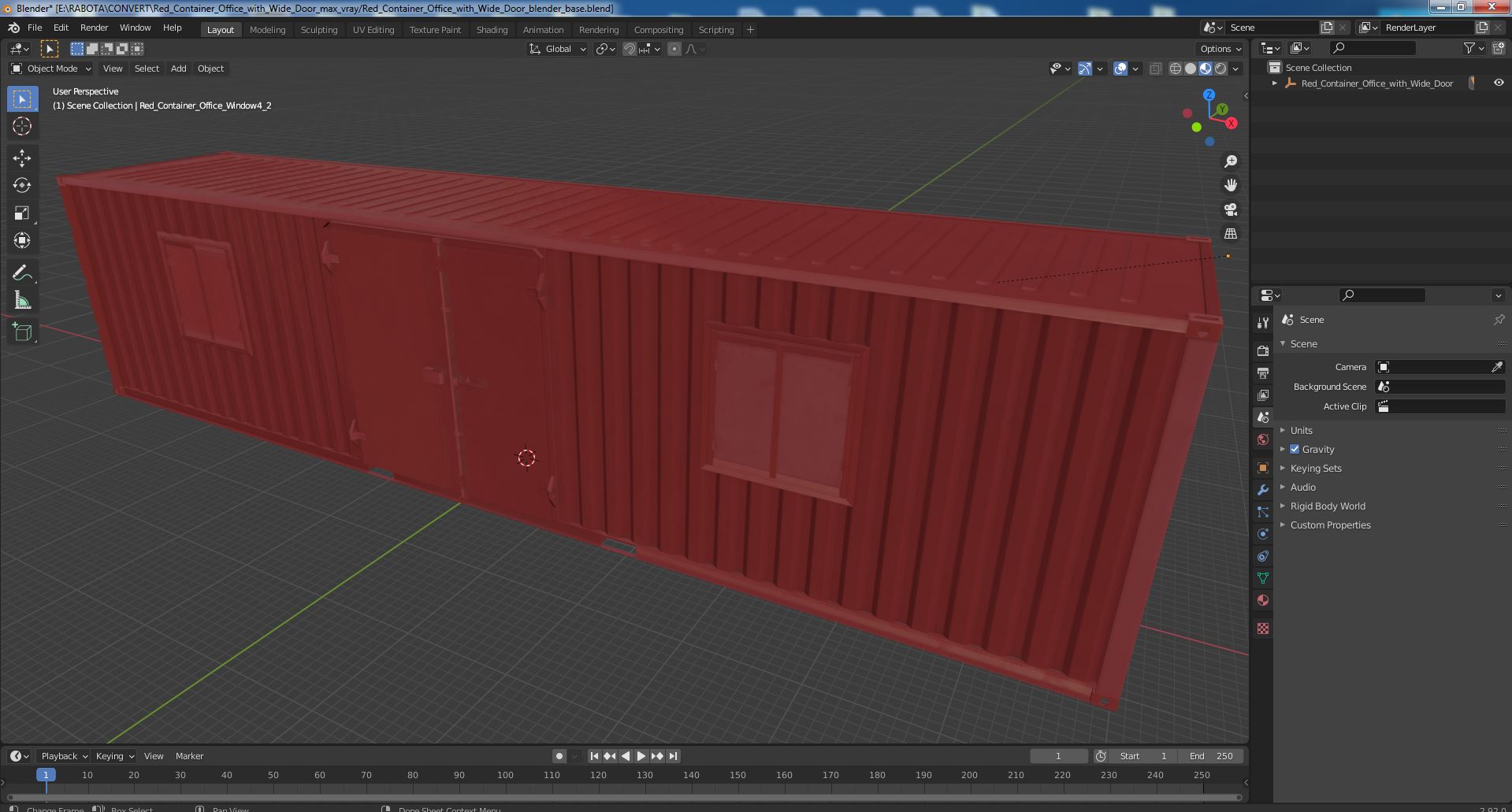Hide Red_Container_Office_with_Wide_Door in the outliner
The image size is (1512, 812).
coord(1498,83)
